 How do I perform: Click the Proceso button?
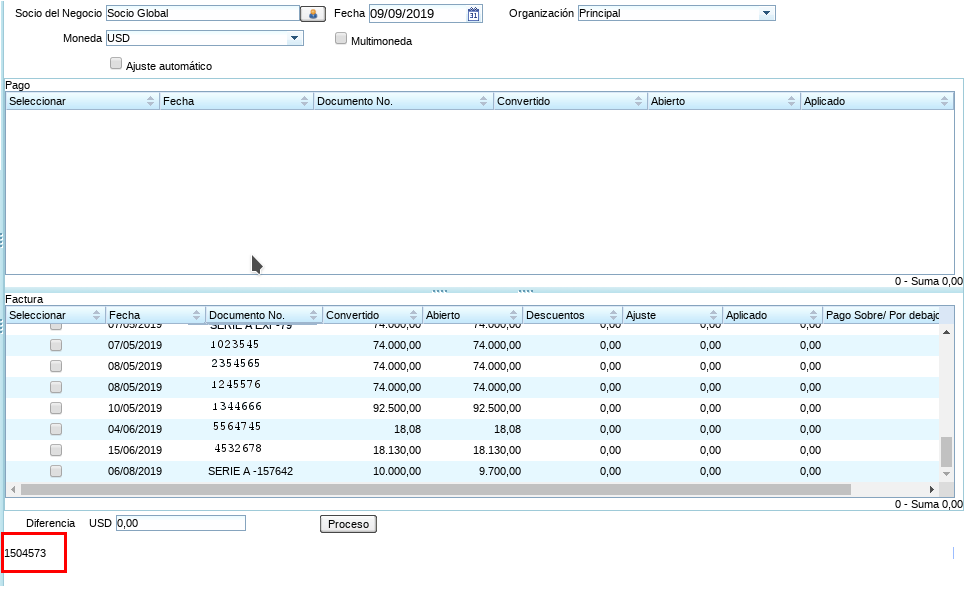tap(348, 524)
